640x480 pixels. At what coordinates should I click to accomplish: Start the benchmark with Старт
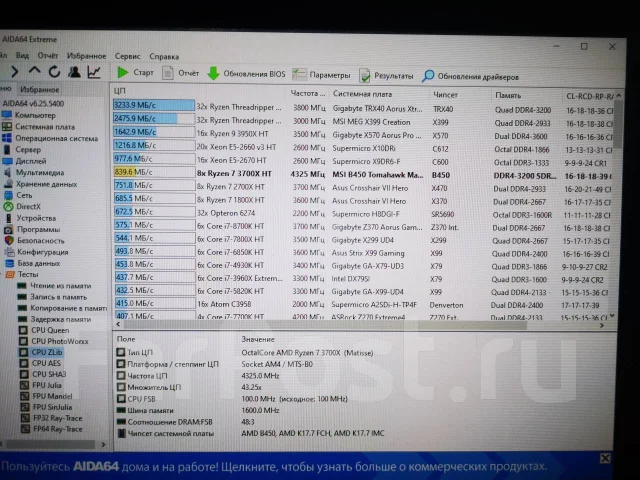(135, 73)
